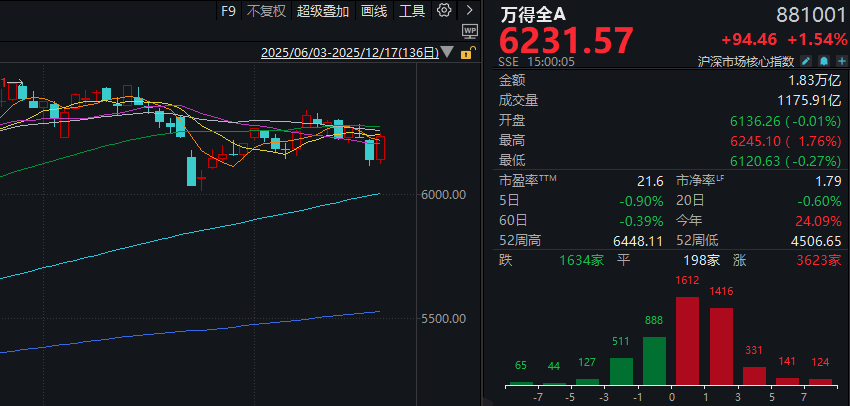The width and height of the screenshot is (850, 406).
Task: Expand toolbar with right chevron arrow
Action: click(x=469, y=11)
